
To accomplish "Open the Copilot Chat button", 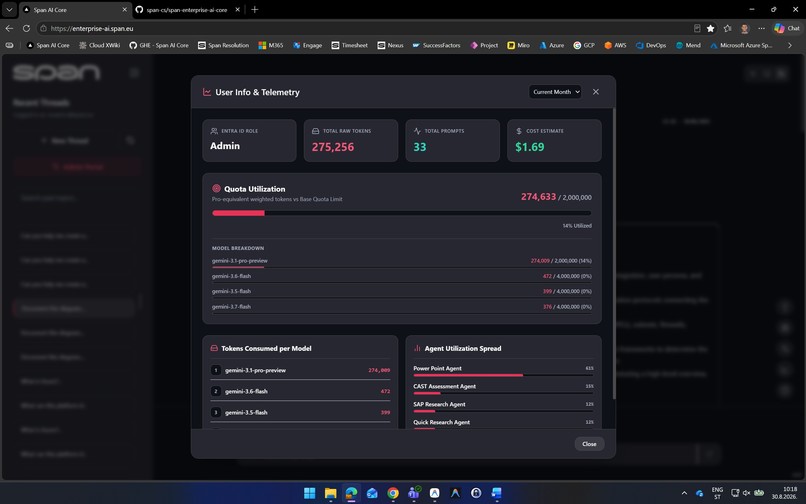I will coord(787,28).
